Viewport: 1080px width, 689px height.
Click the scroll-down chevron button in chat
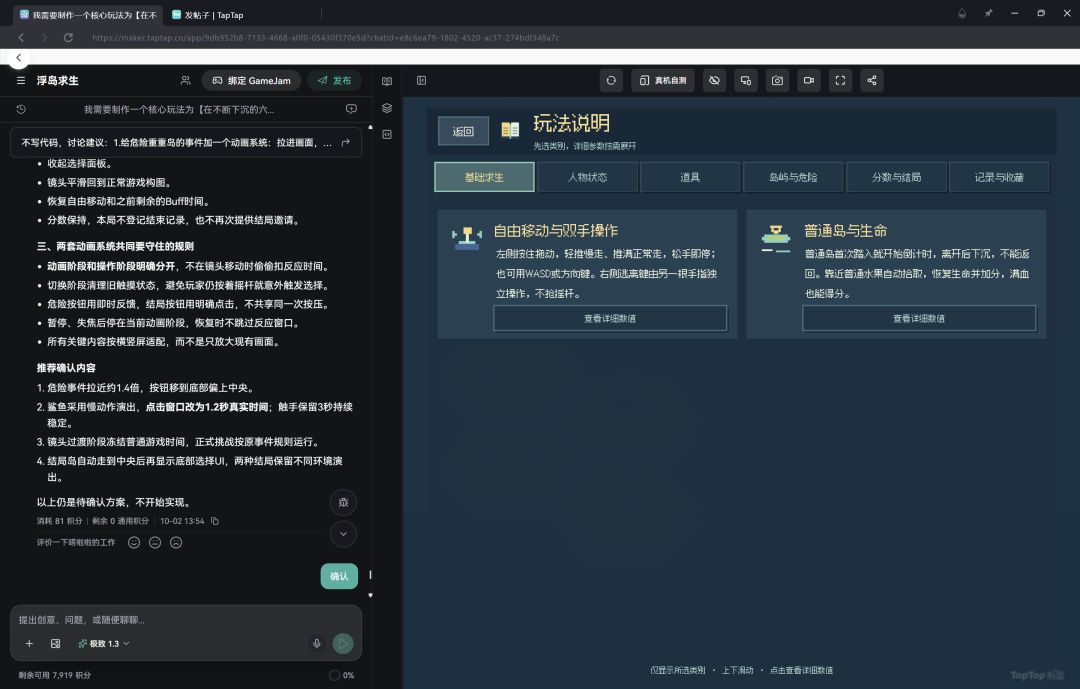coord(343,534)
